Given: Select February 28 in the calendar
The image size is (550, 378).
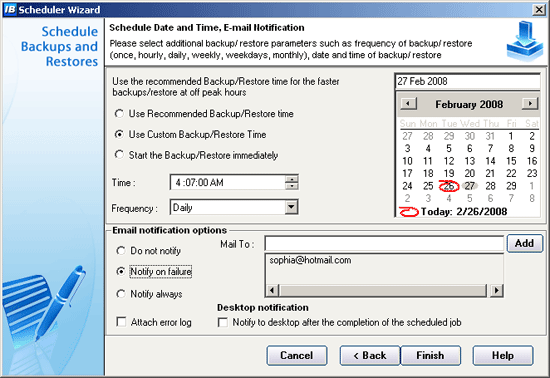Looking at the screenshot, I should pos(490,186).
